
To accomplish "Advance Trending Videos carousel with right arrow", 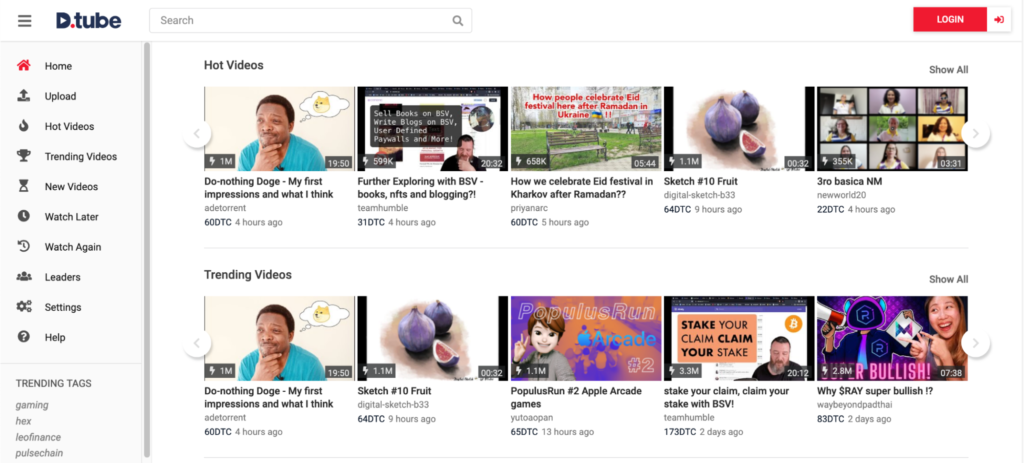I will pyautogui.click(x=975, y=344).
